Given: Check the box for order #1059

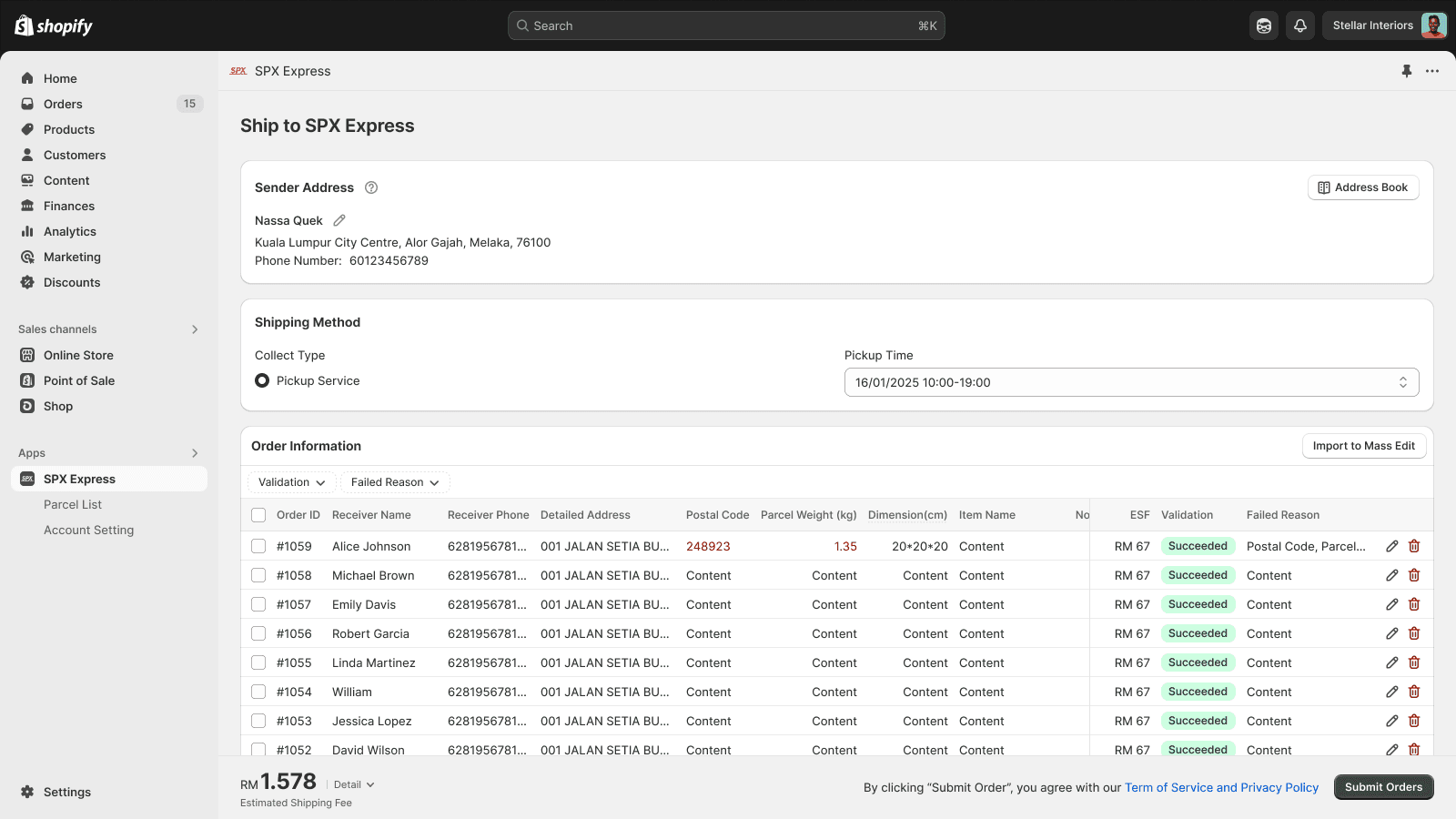Looking at the screenshot, I should tap(258, 546).
